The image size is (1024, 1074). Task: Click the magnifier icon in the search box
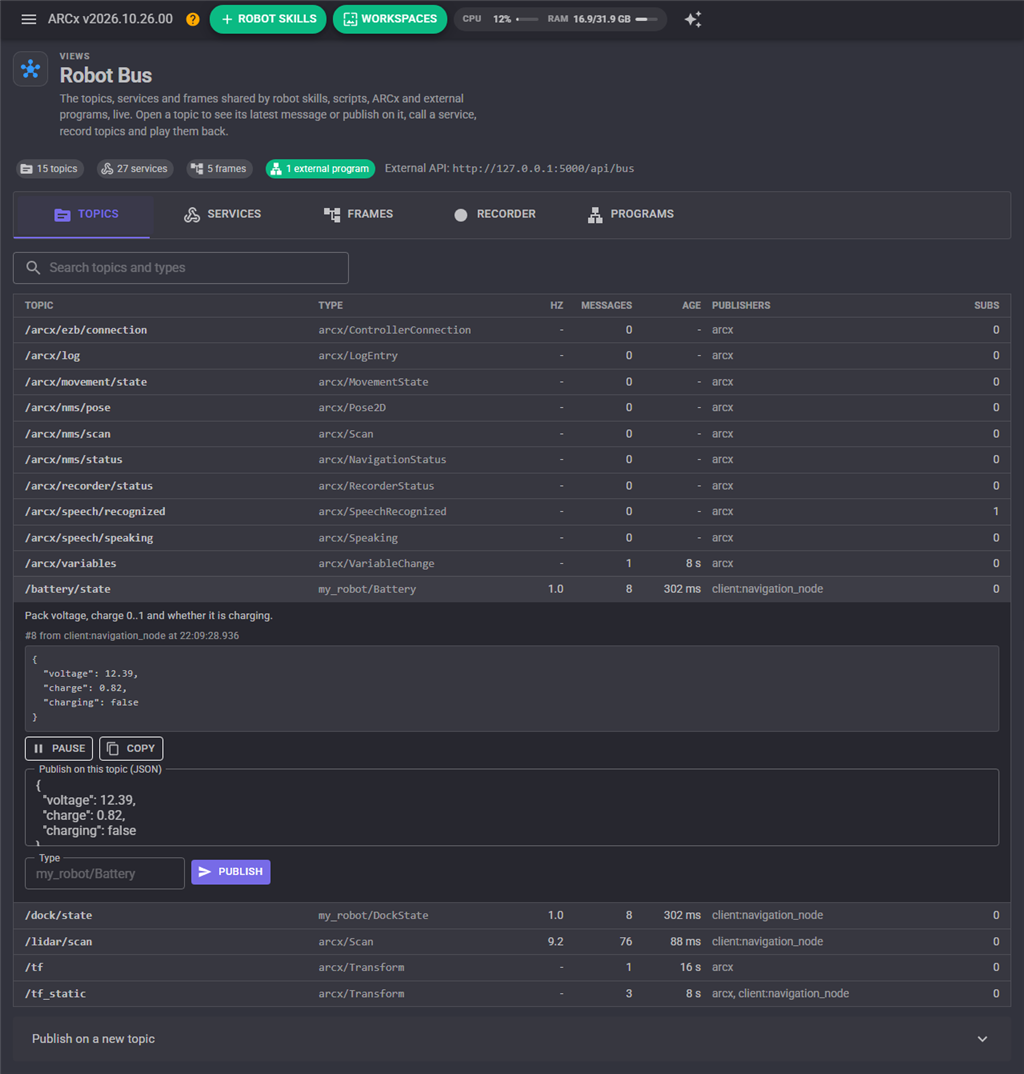tap(33, 268)
